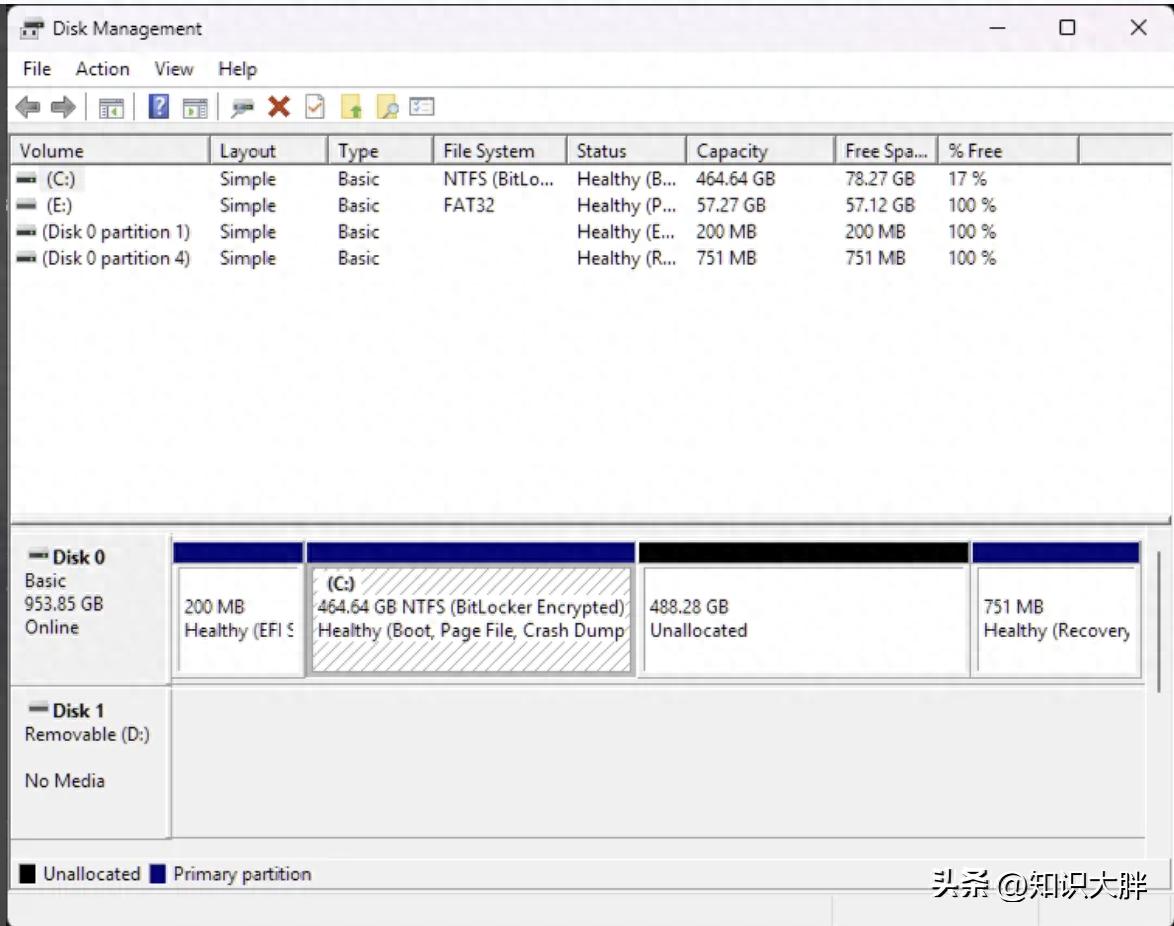Click the red X Delete toolbar icon

pos(279,107)
